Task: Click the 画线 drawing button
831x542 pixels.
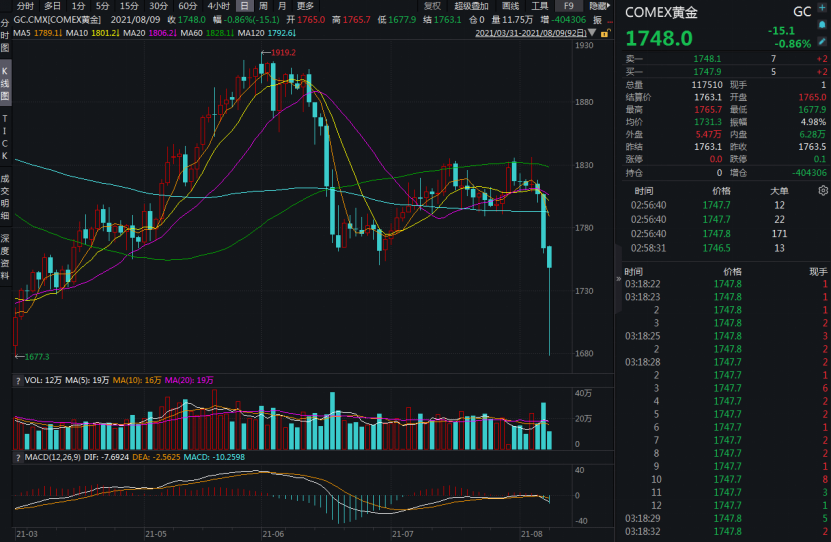Action: [510, 6]
